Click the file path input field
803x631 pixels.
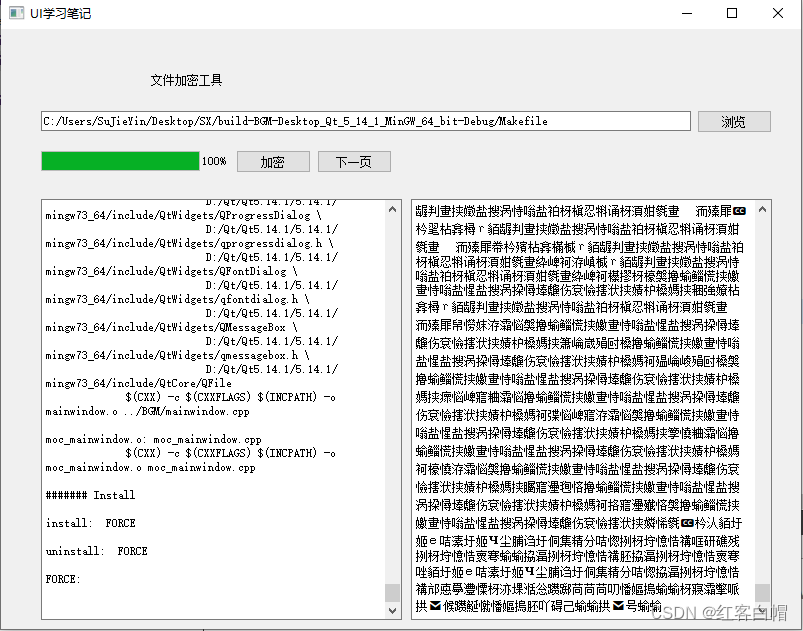(366, 121)
